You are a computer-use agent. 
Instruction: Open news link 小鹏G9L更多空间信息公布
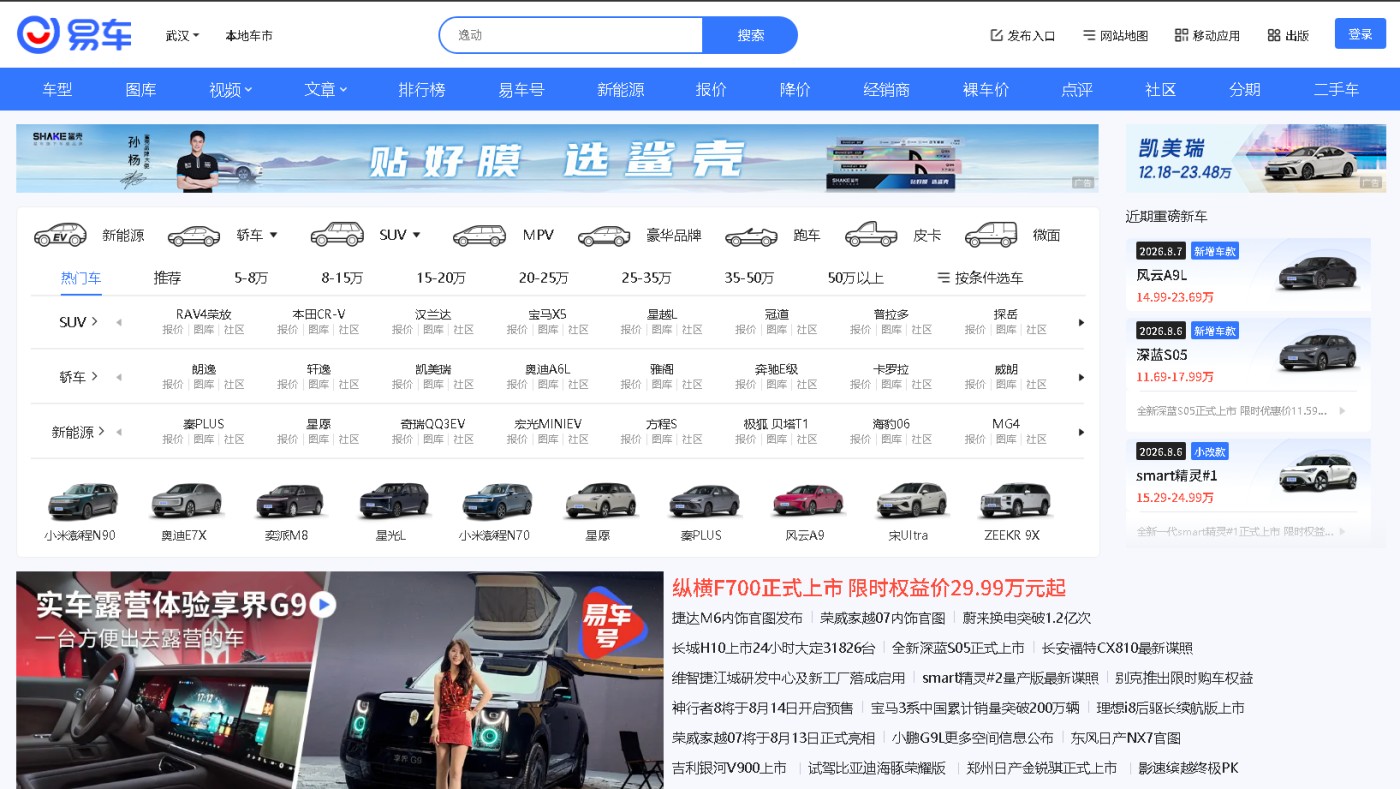[x=973, y=738]
